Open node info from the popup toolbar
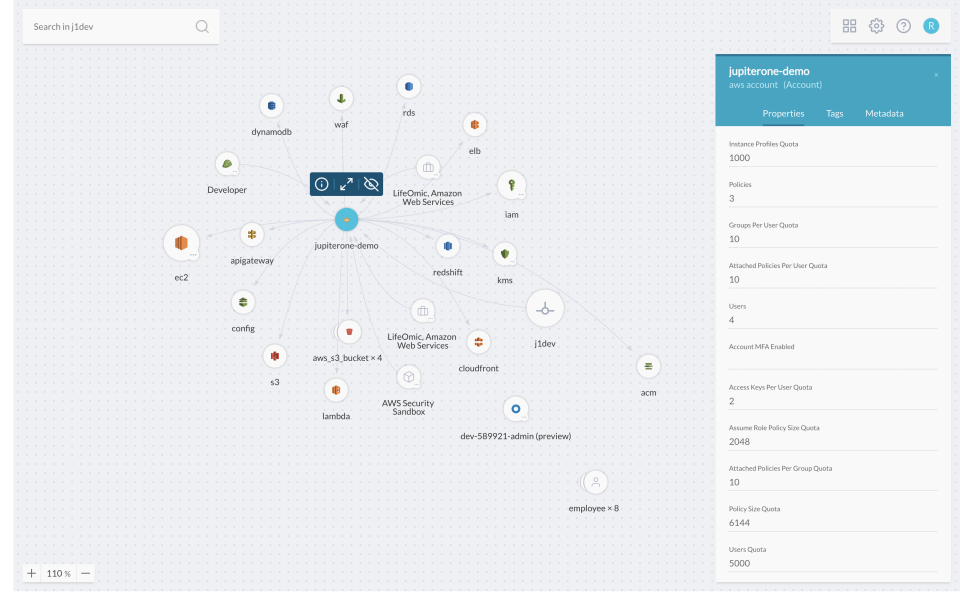 tap(321, 184)
